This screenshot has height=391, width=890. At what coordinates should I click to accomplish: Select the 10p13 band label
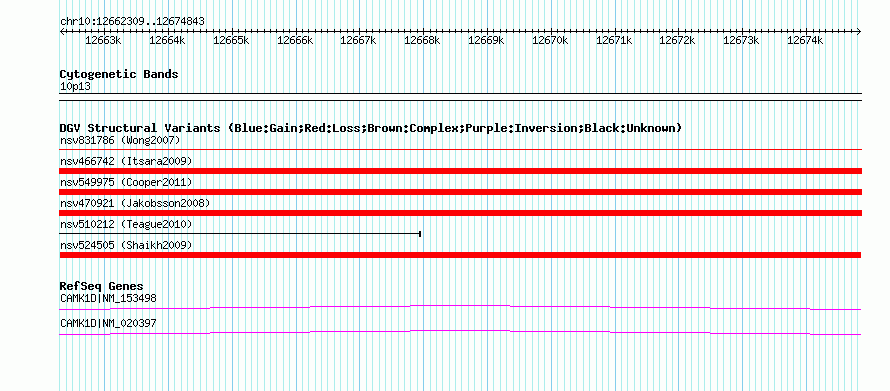point(75,87)
